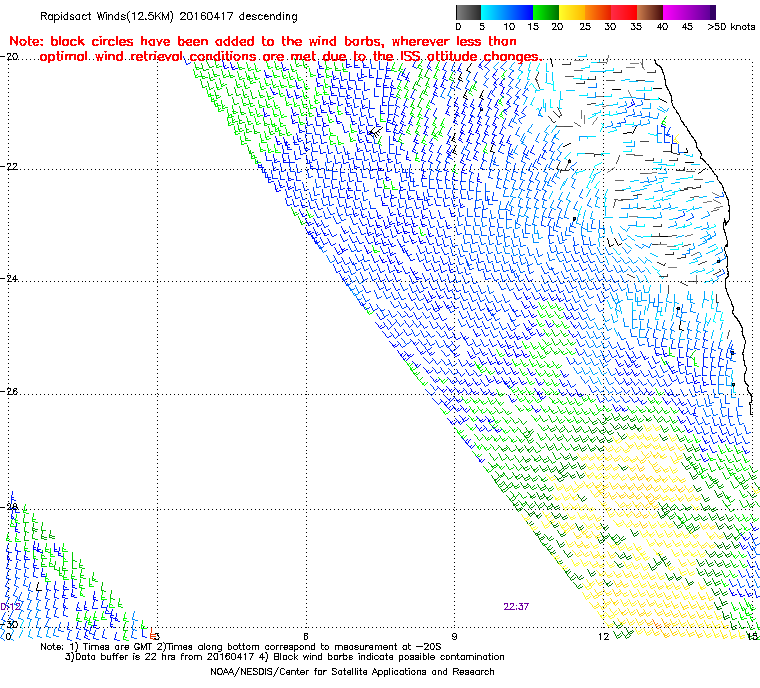
Task: Click the longitude axis label '12'
Action: tap(603, 637)
